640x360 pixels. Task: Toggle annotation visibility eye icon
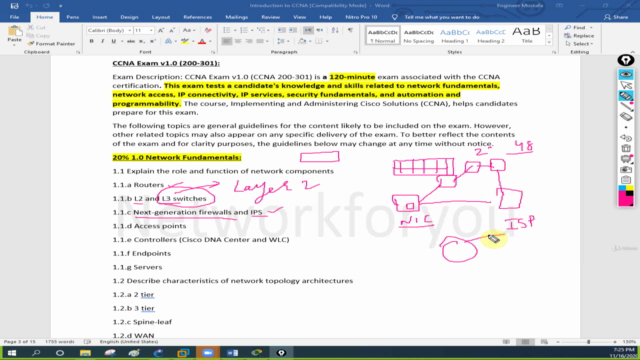[x=626, y=74]
